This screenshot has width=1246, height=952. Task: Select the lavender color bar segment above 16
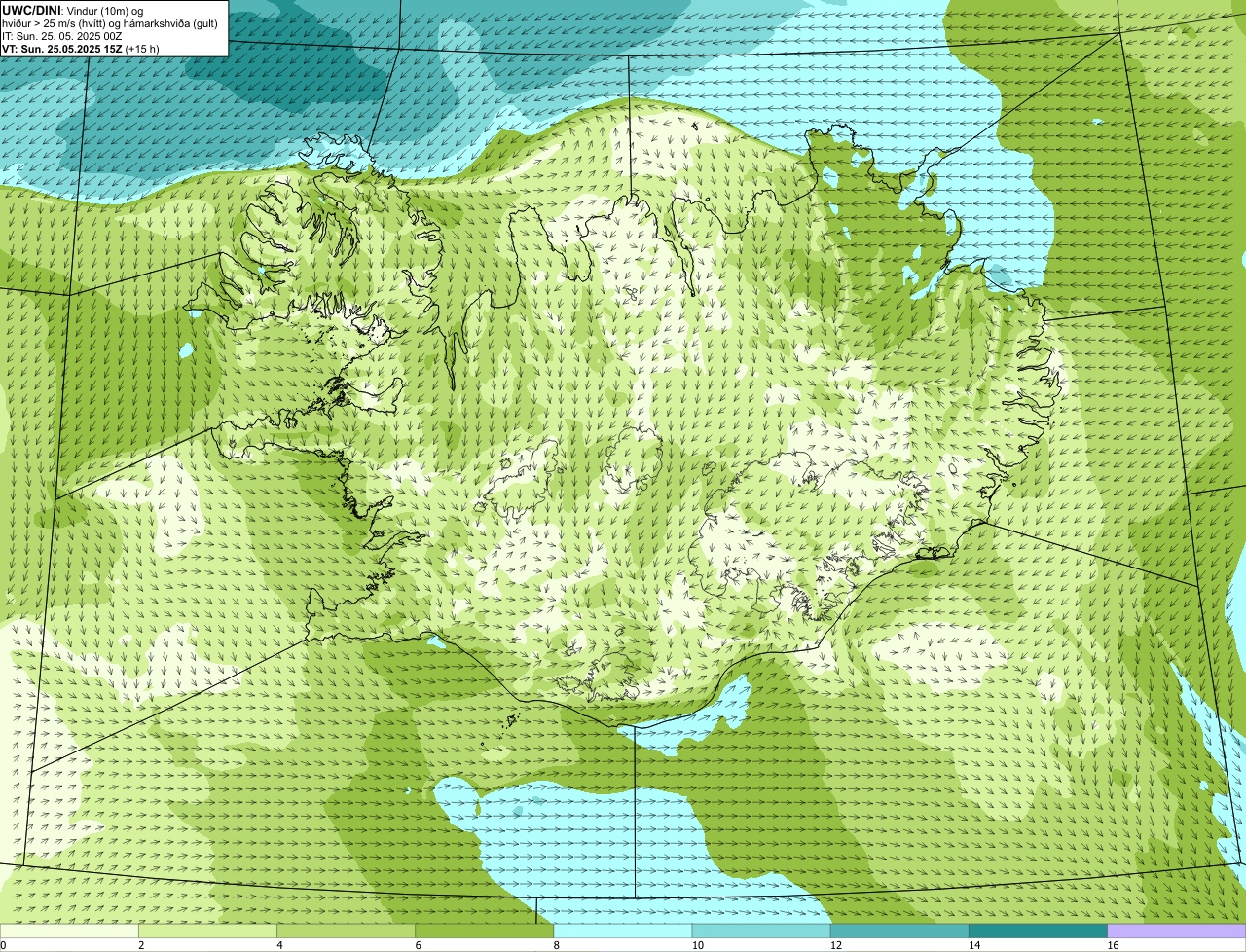point(1176,931)
